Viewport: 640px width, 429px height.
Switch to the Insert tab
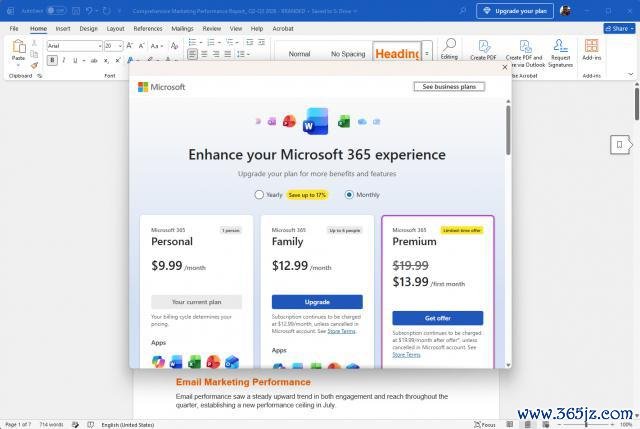point(63,29)
